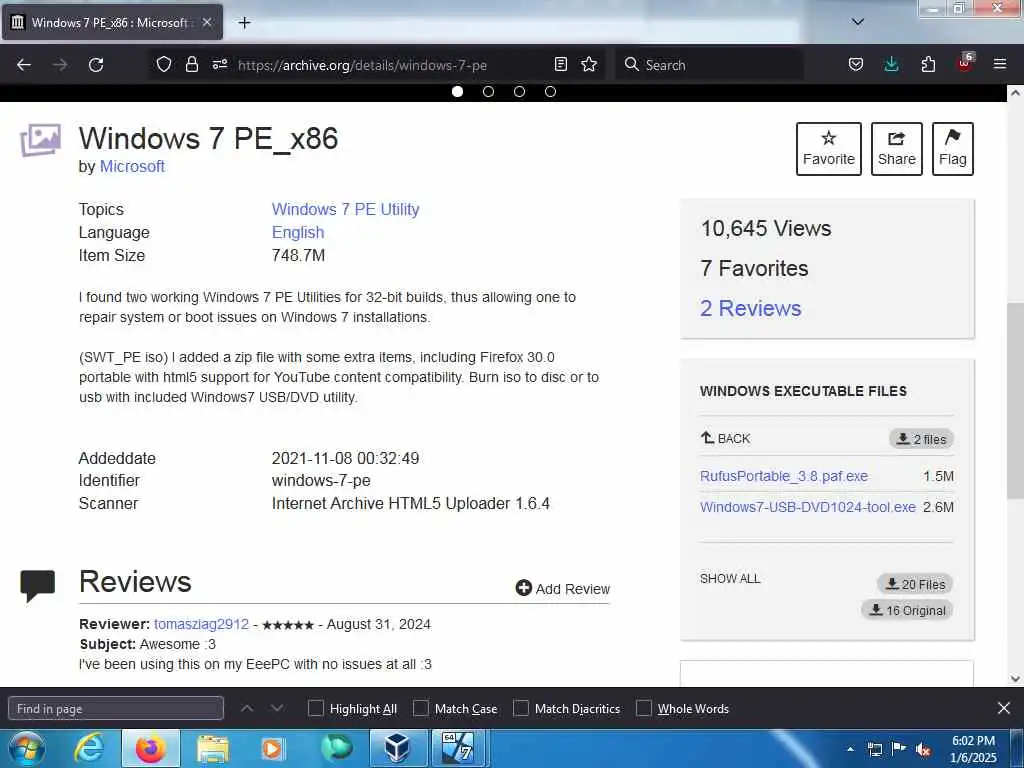Click the browser Search box
This screenshot has width=1024, height=768.
709,65
